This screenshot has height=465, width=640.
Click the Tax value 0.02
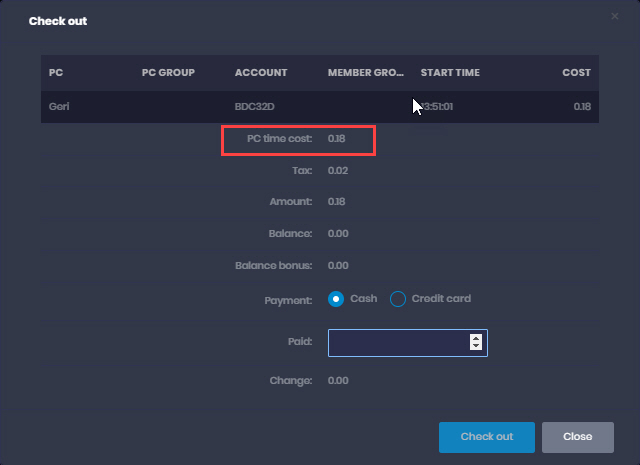pyautogui.click(x=336, y=171)
